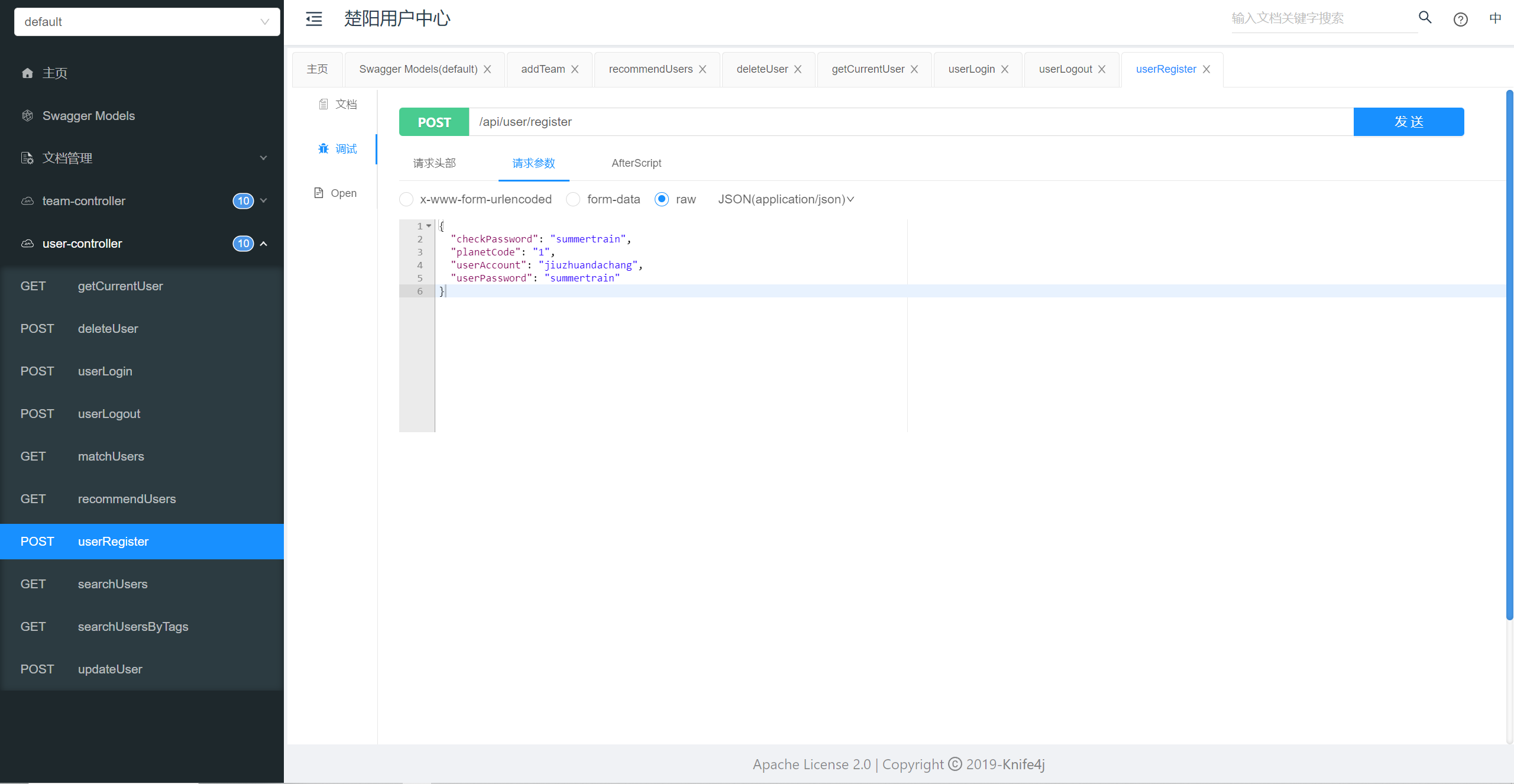1514x784 pixels.
Task: Switch to the 请求头部 tab
Action: click(x=434, y=163)
